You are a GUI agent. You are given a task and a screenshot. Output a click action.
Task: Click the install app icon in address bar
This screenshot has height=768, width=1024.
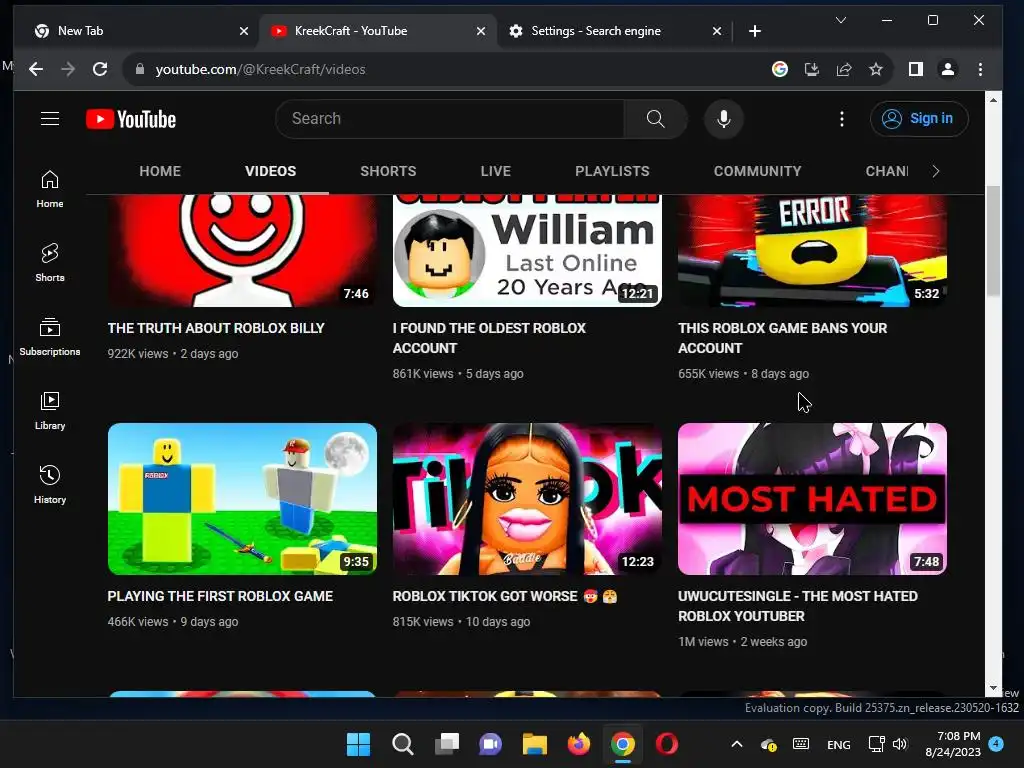[812, 69]
